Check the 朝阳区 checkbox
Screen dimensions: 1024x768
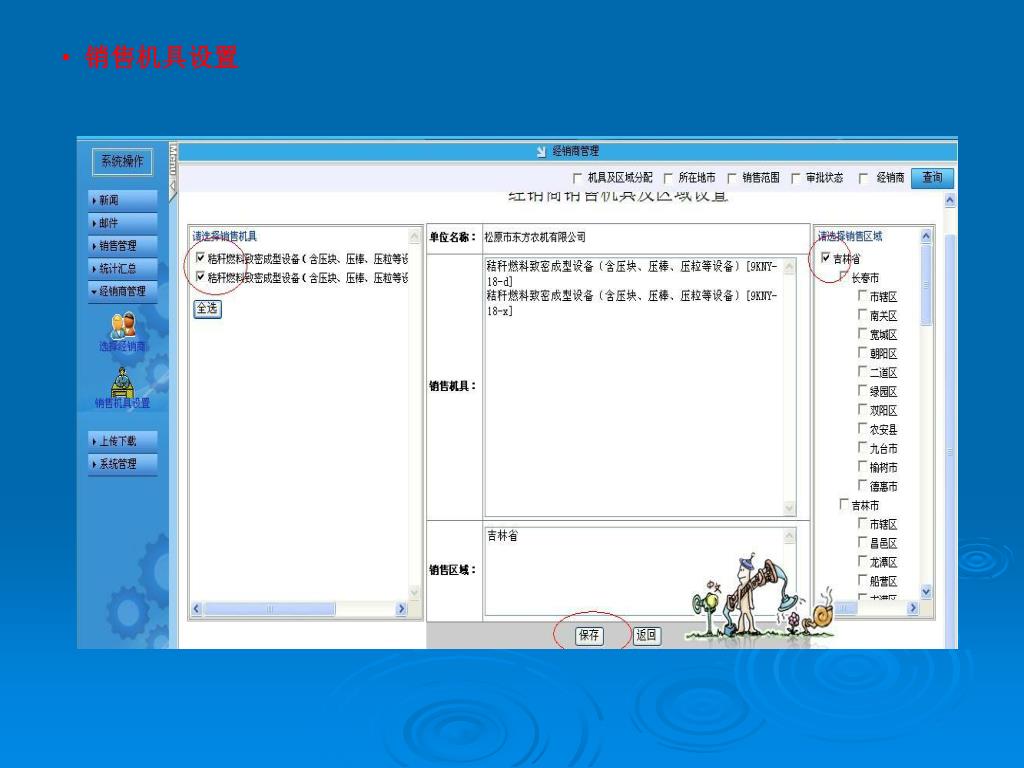[x=863, y=353]
